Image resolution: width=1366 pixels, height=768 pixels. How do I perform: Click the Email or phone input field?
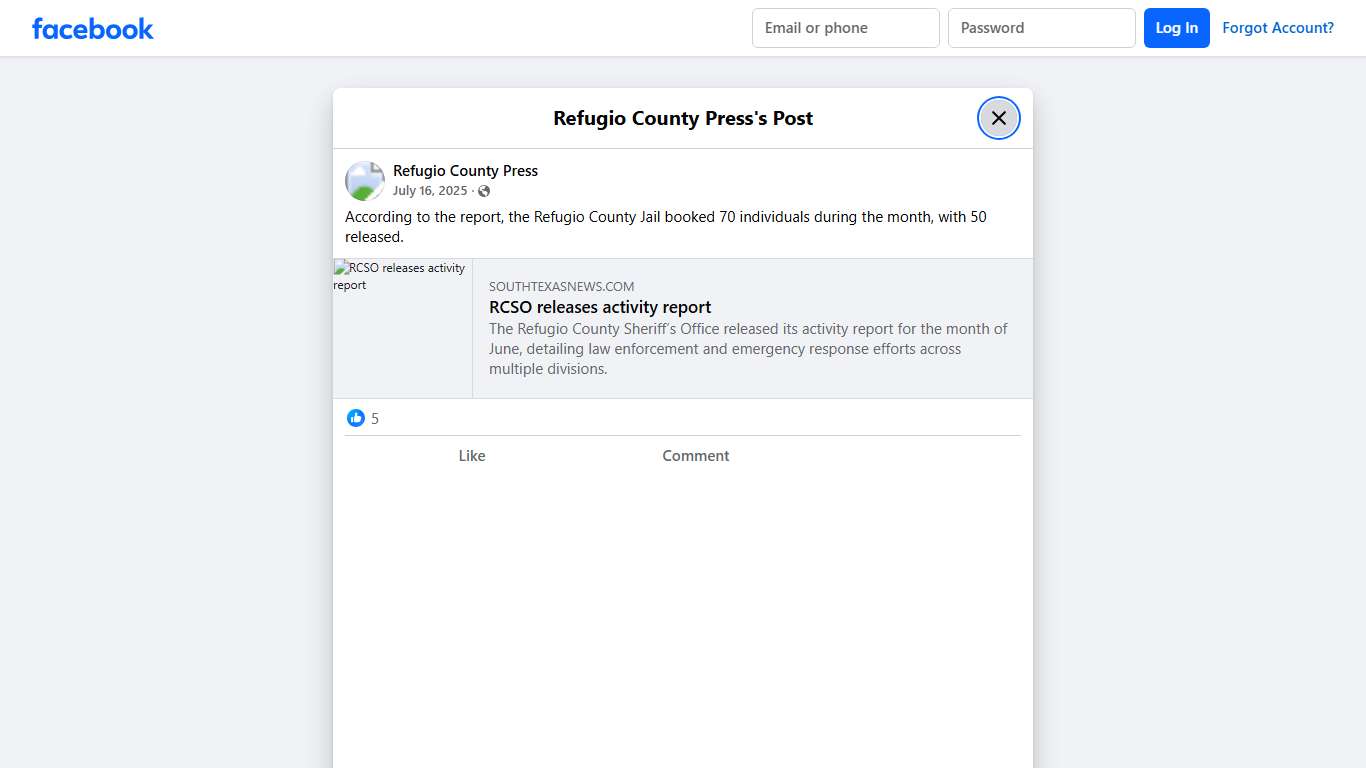845,27
